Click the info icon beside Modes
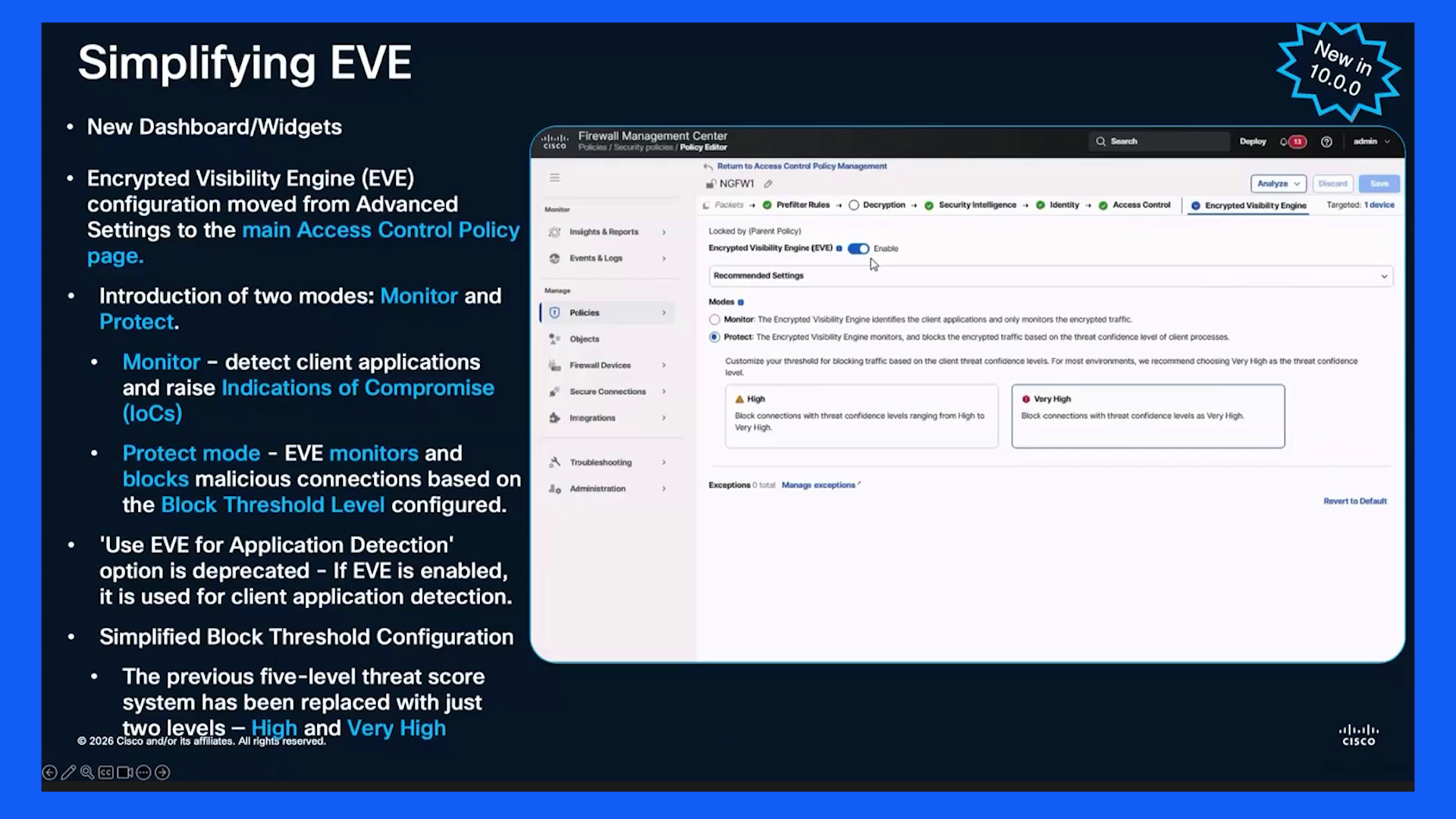The height and width of the screenshot is (819, 1456). [741, 302]
